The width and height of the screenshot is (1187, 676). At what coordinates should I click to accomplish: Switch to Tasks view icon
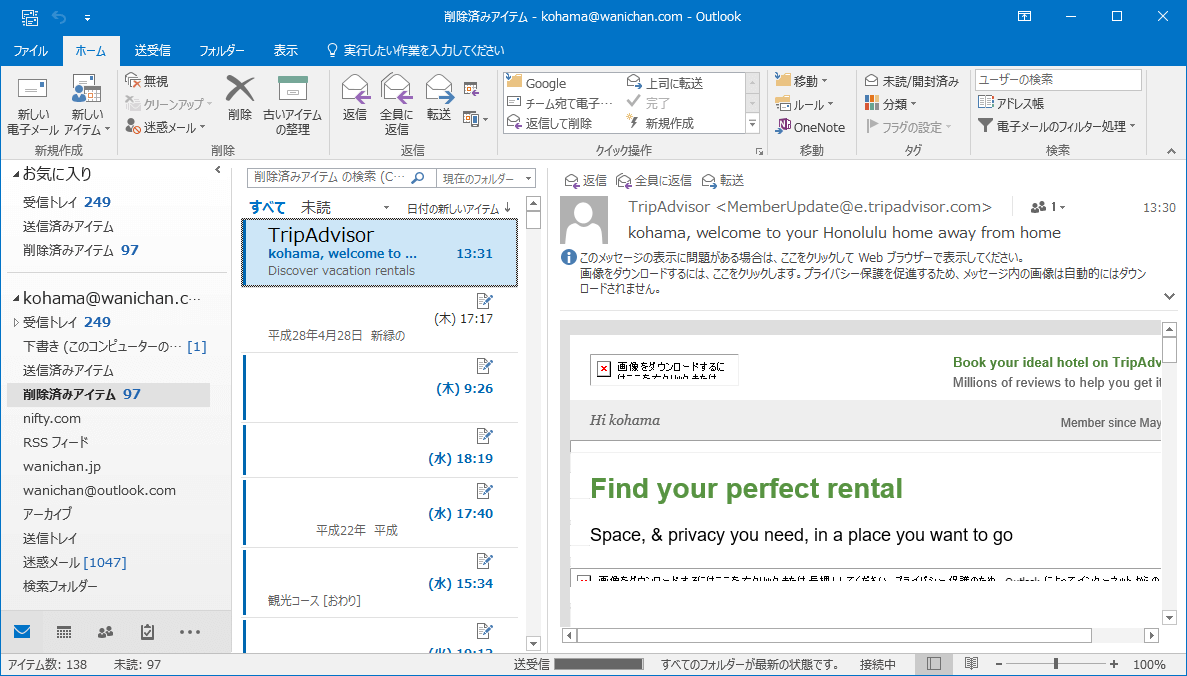148,632
